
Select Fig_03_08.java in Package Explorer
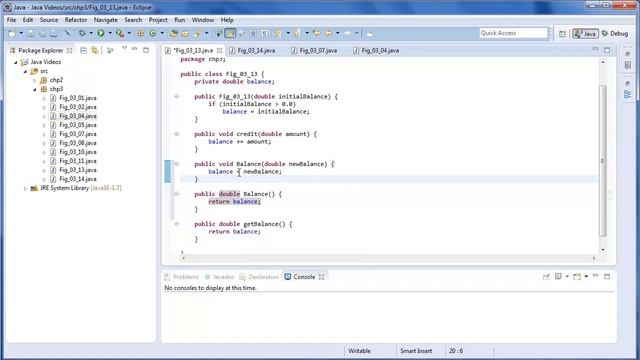78,143
